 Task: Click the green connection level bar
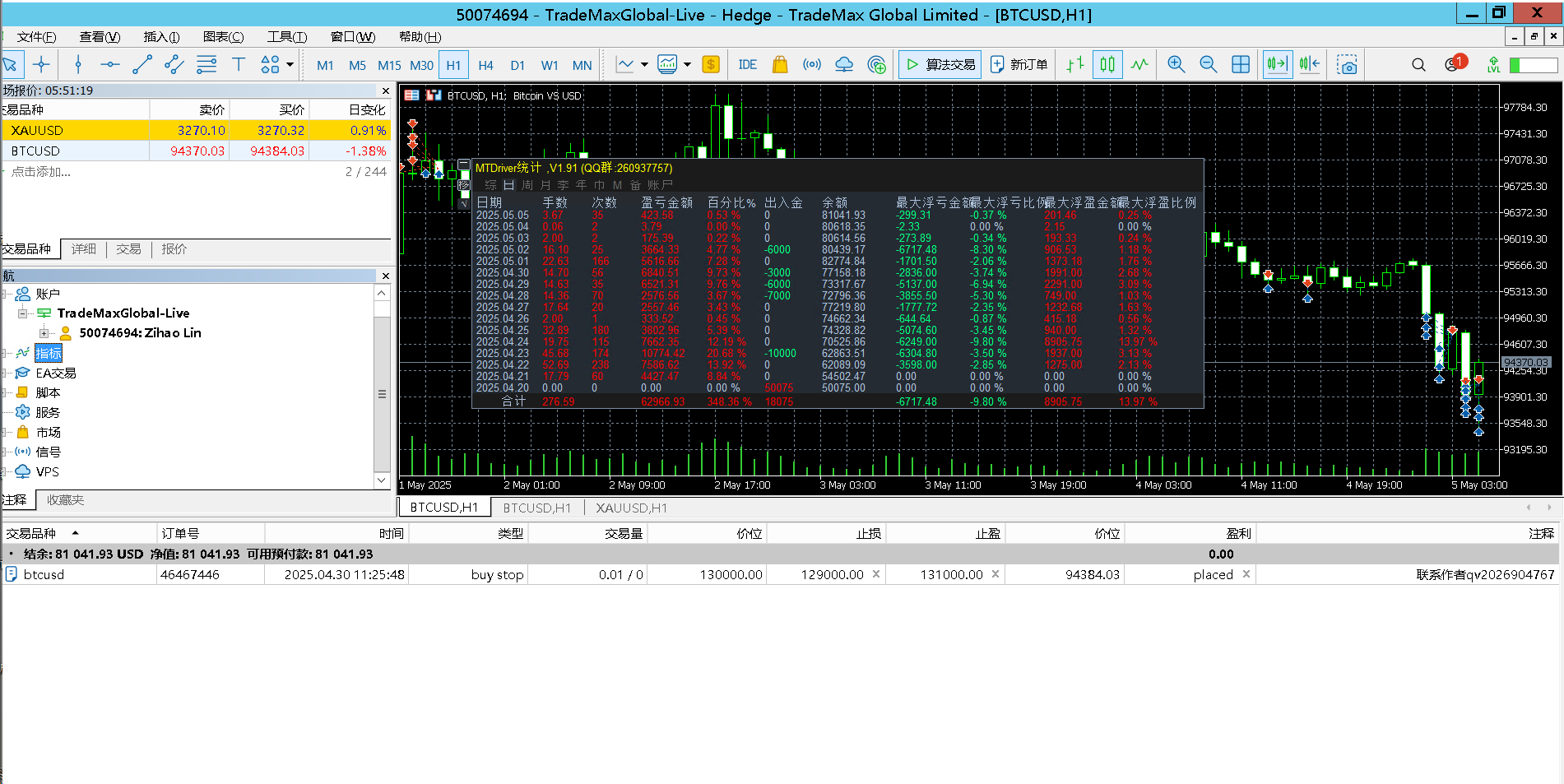[x=1533, y=65]
